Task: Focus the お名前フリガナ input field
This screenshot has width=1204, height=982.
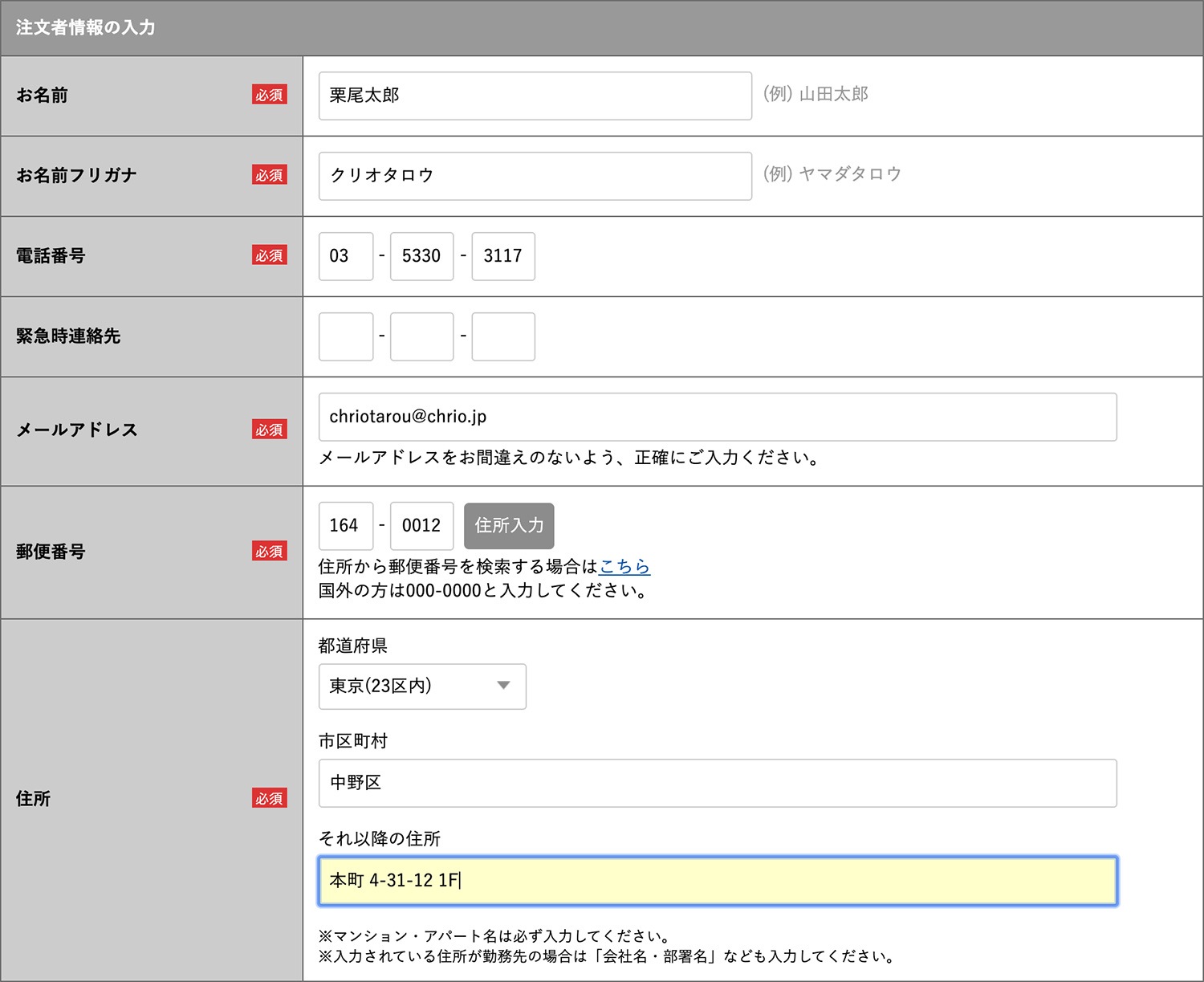Action: click(535, 176)
